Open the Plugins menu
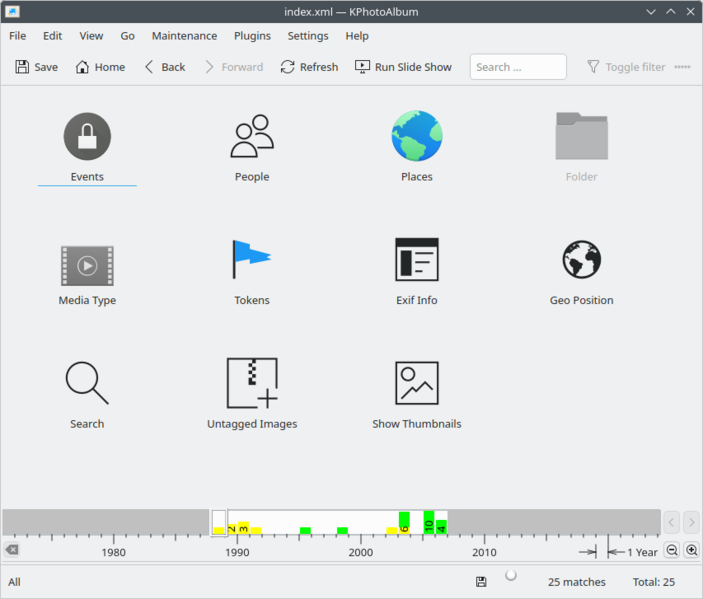 point(252,36)
